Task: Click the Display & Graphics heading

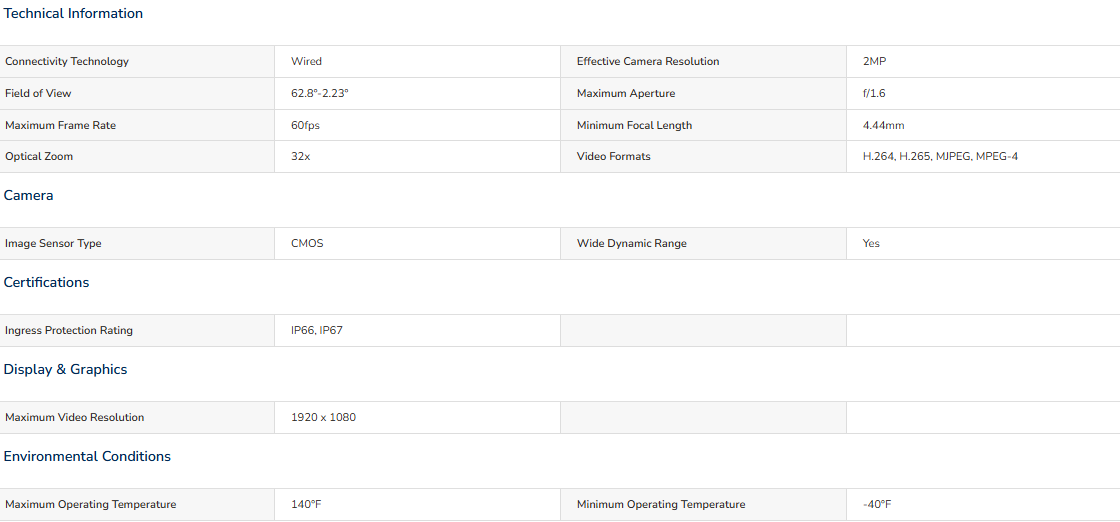Action: (x=66, y=369)
